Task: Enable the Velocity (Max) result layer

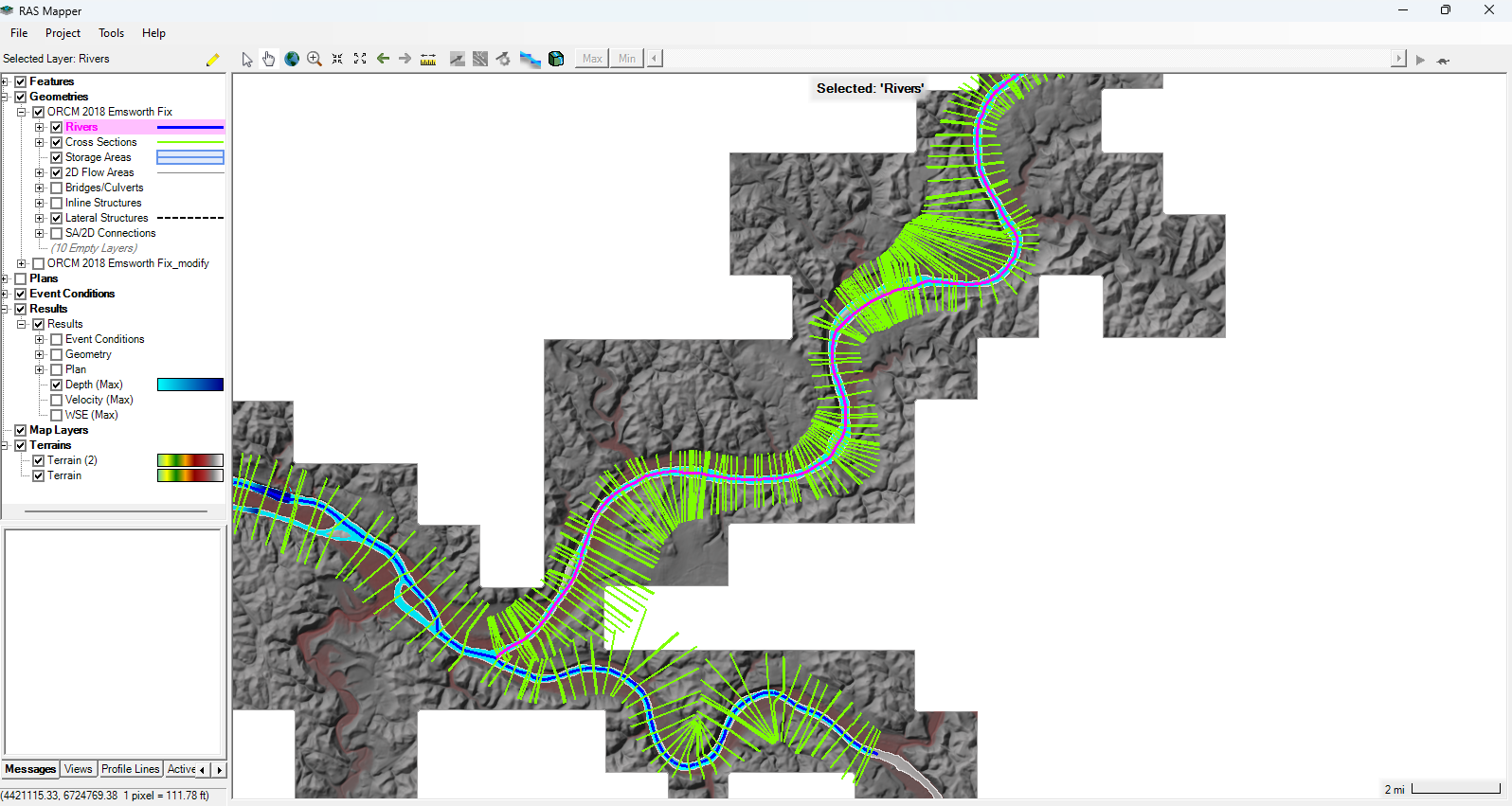Action: pos(56,400)
